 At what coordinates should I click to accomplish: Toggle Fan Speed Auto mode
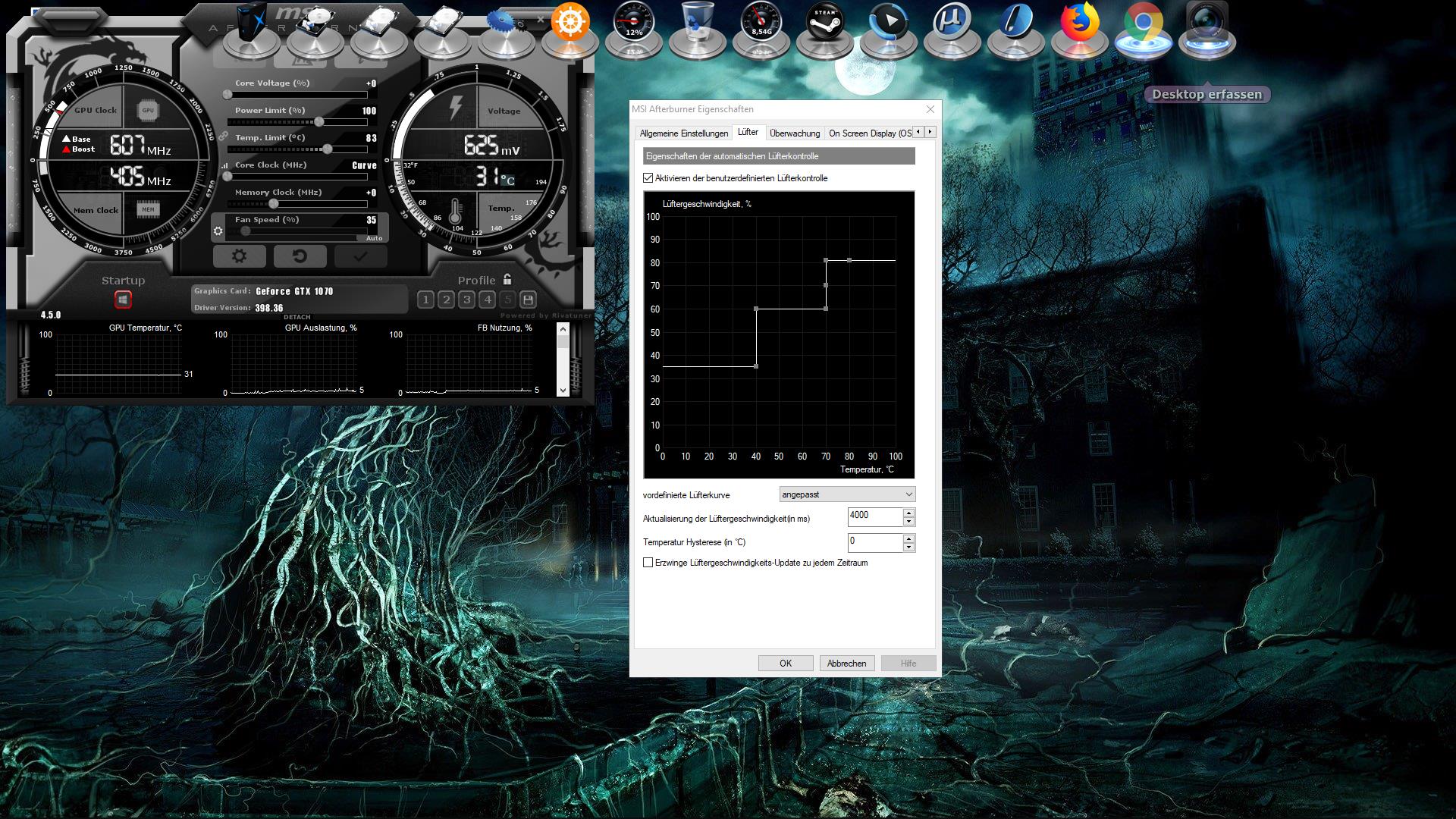374,238
